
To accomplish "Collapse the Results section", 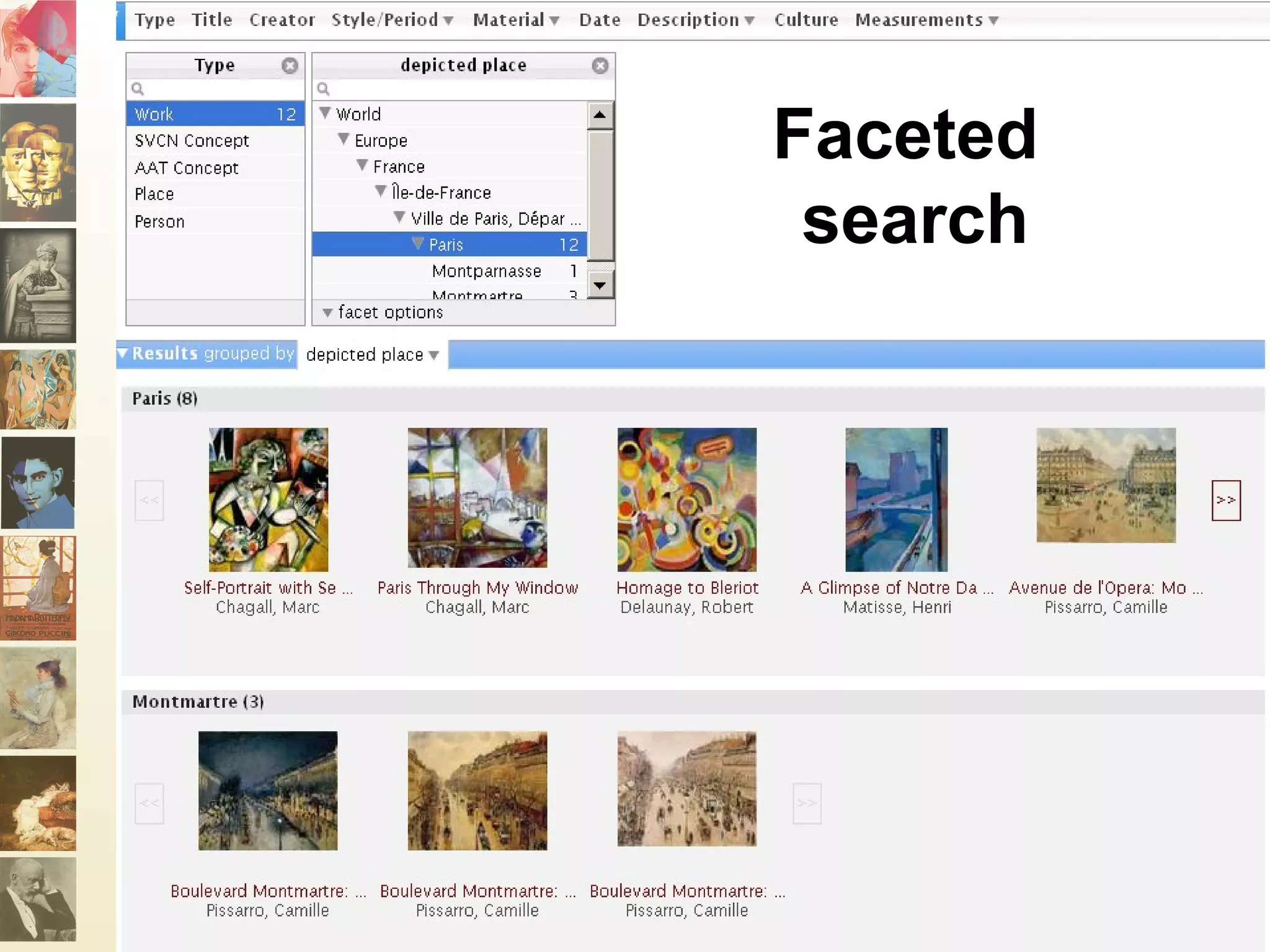I will (x=123, y=353).
